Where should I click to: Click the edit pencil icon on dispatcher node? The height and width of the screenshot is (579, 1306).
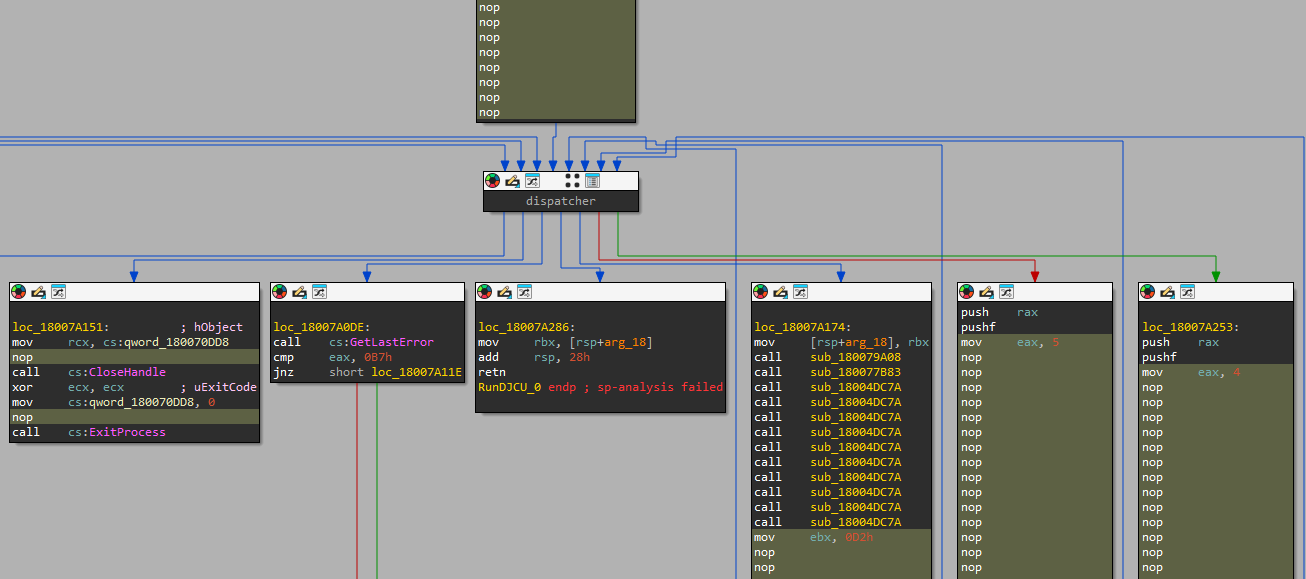point(512,181)
